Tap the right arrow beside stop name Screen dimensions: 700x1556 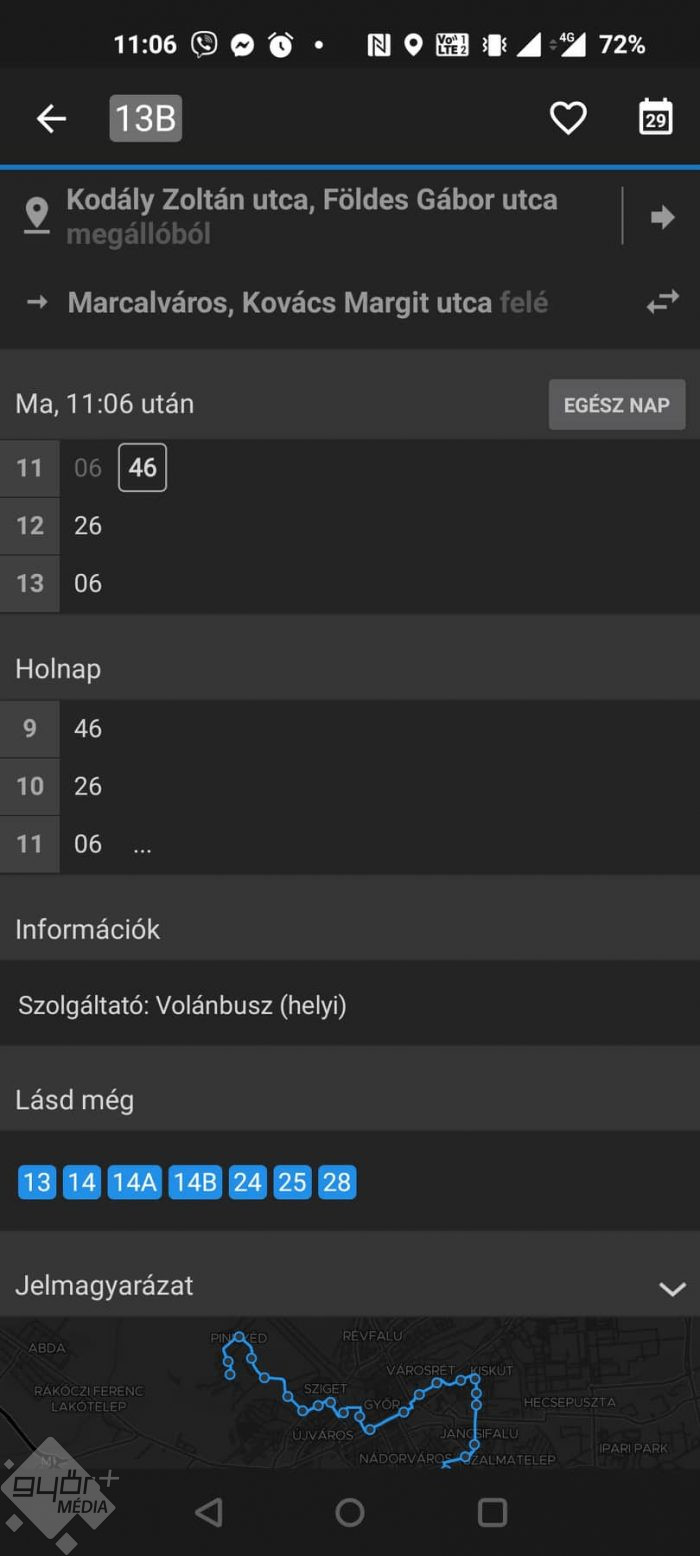tap(662, 216)
